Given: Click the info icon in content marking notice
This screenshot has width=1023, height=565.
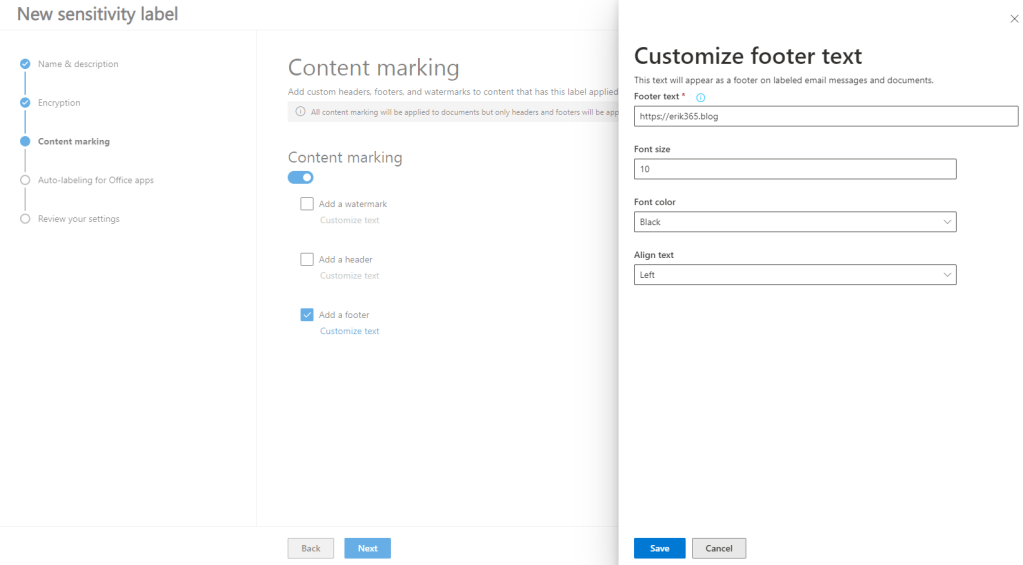Looking at the screenshot, I should (300, 112).
